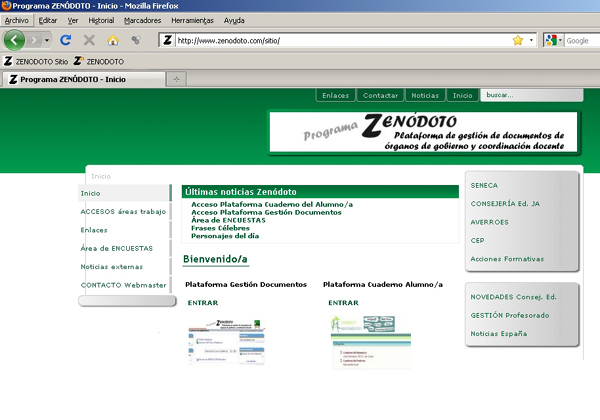Click the Programa Zenódoto banner logo
Screen dimensions: 600x420
[x=424, y=132]
